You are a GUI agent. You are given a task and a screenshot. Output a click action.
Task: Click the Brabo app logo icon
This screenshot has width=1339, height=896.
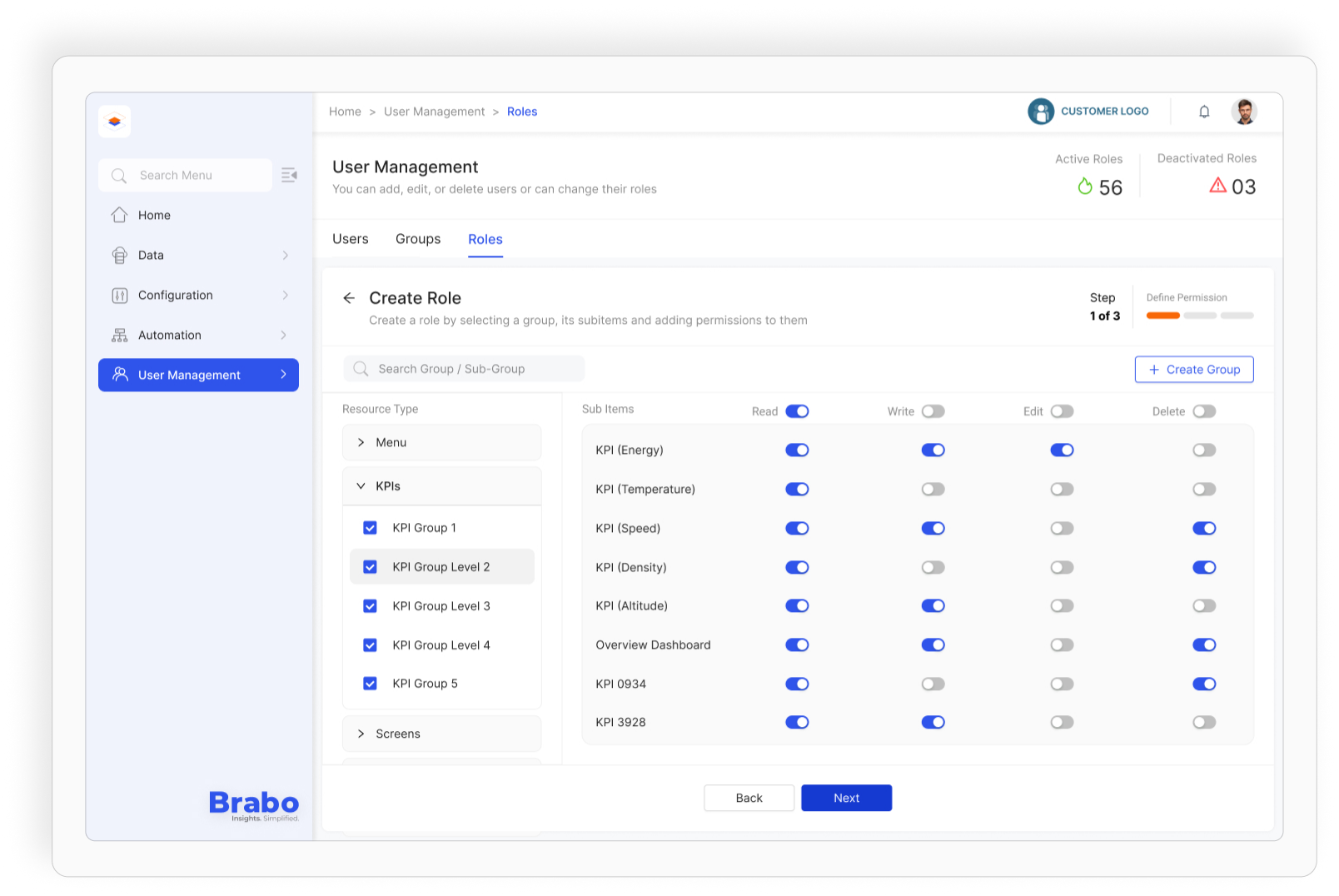pyautogui.click(x=115, y=122)
